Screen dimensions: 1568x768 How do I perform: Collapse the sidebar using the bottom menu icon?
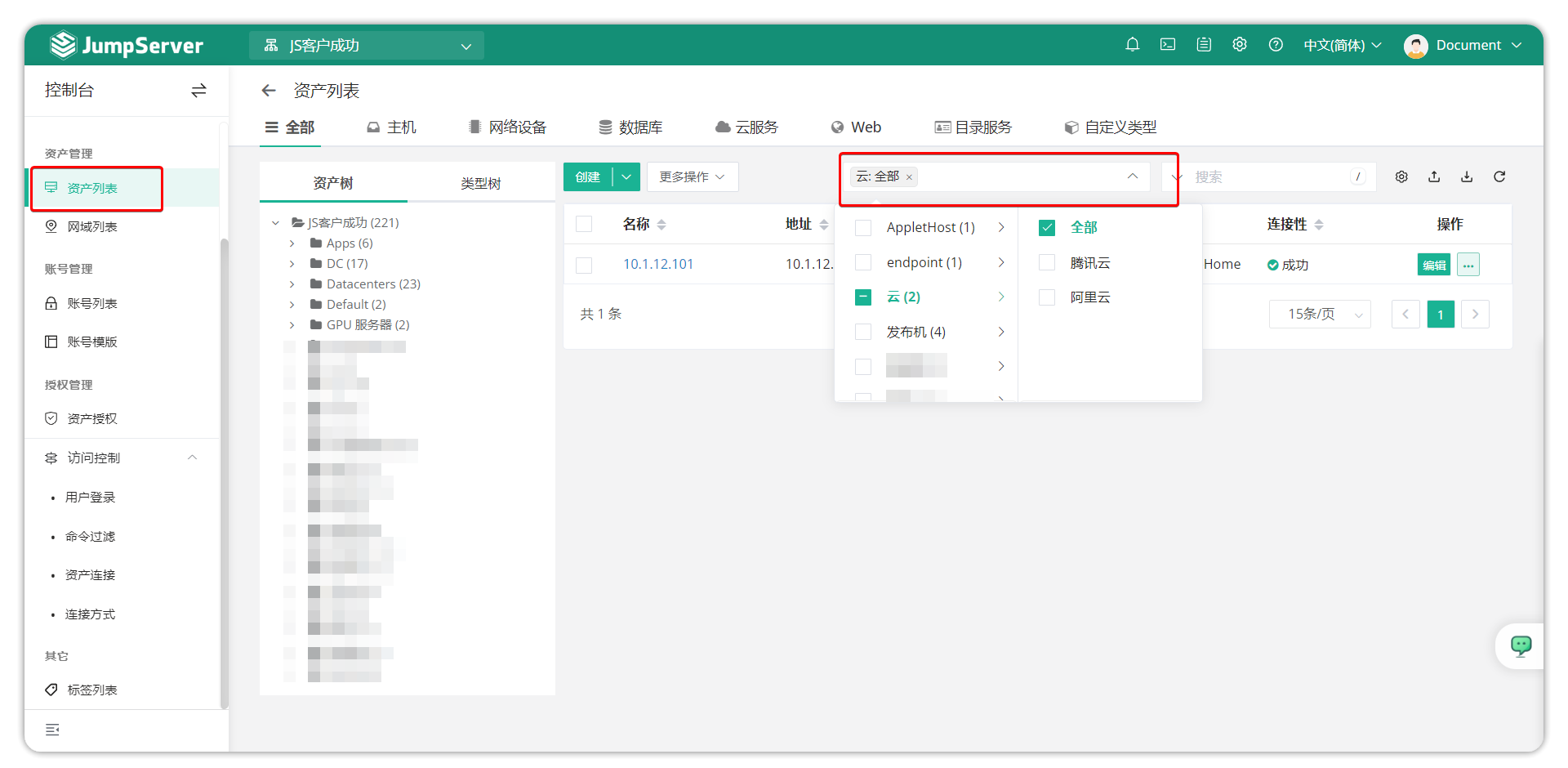click(52, 730)
